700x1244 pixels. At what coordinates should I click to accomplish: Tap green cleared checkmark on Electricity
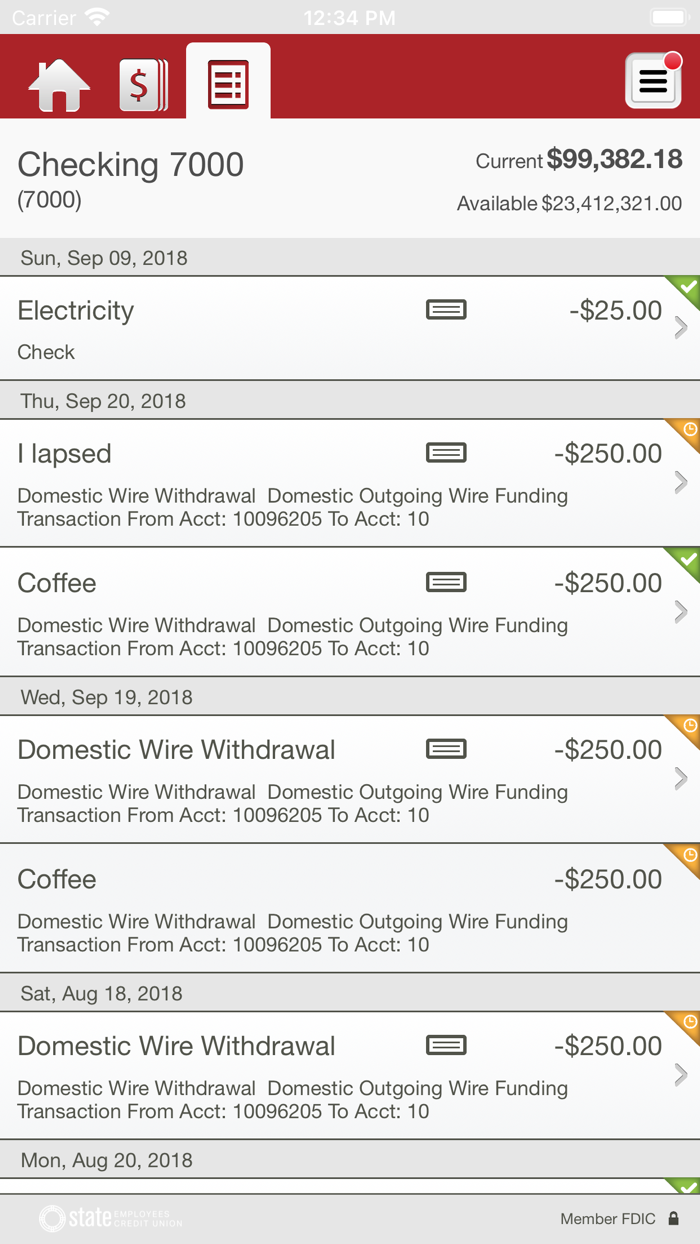point(686,289)
